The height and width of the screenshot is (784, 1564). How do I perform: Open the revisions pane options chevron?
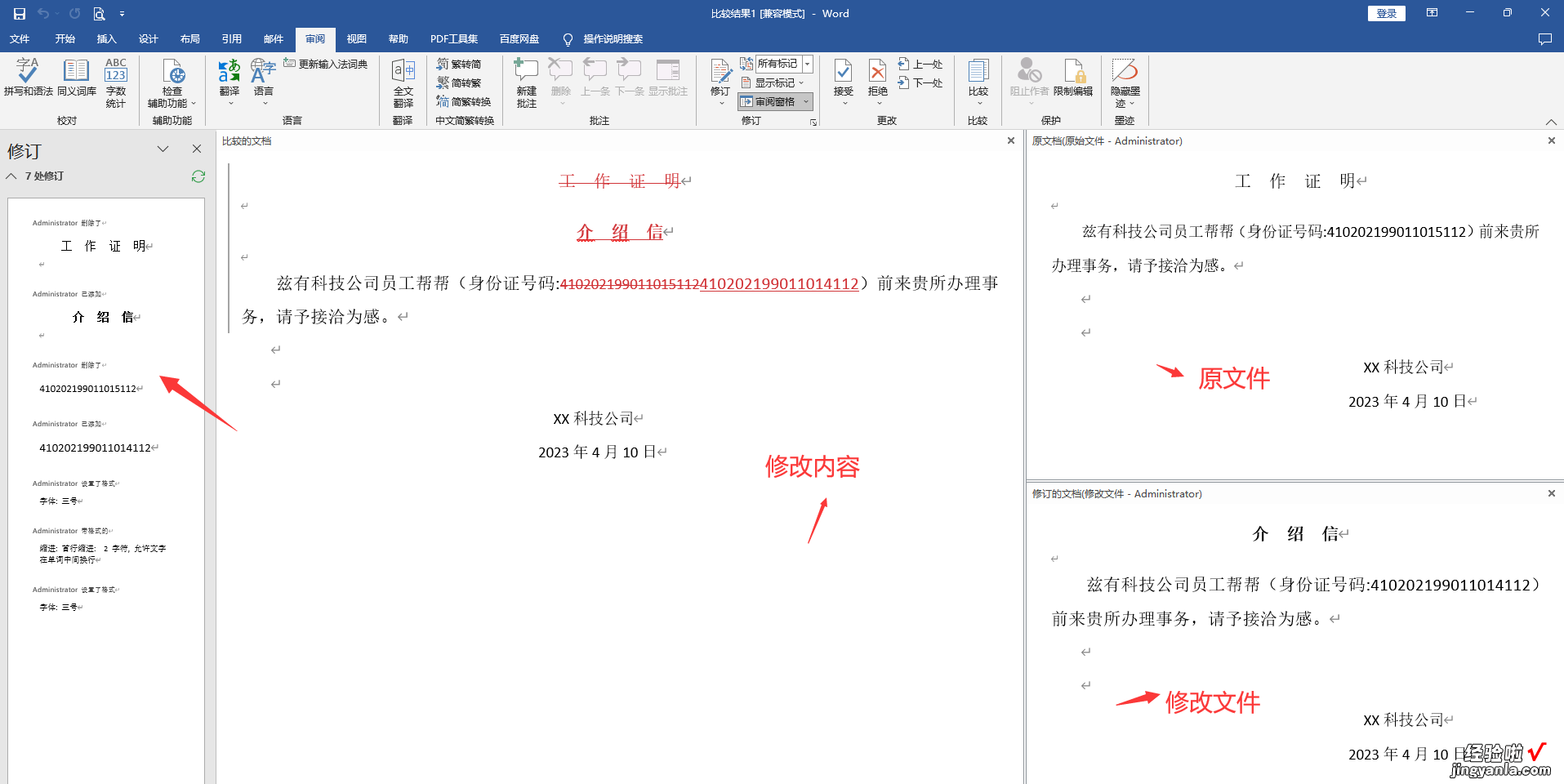[x=163, y=149]
